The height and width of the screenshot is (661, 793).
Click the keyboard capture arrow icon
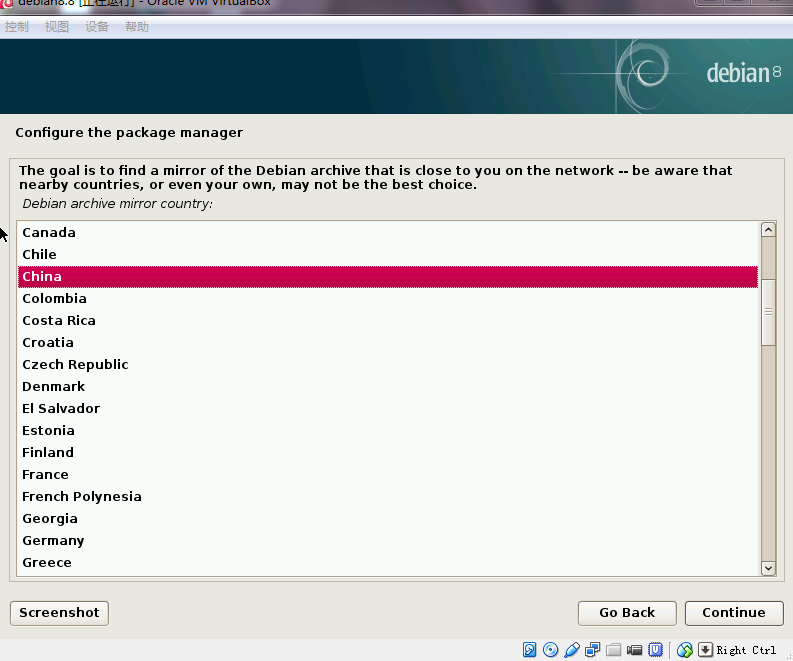point(705,650)
